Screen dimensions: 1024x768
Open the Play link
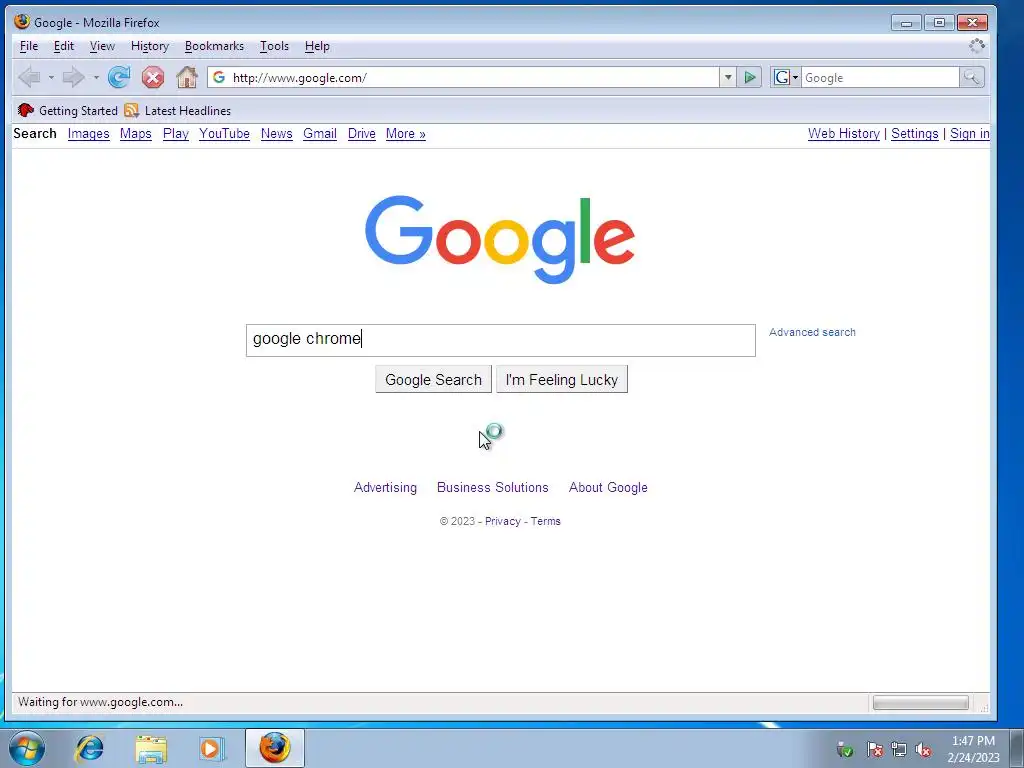(x=176, y=133)
